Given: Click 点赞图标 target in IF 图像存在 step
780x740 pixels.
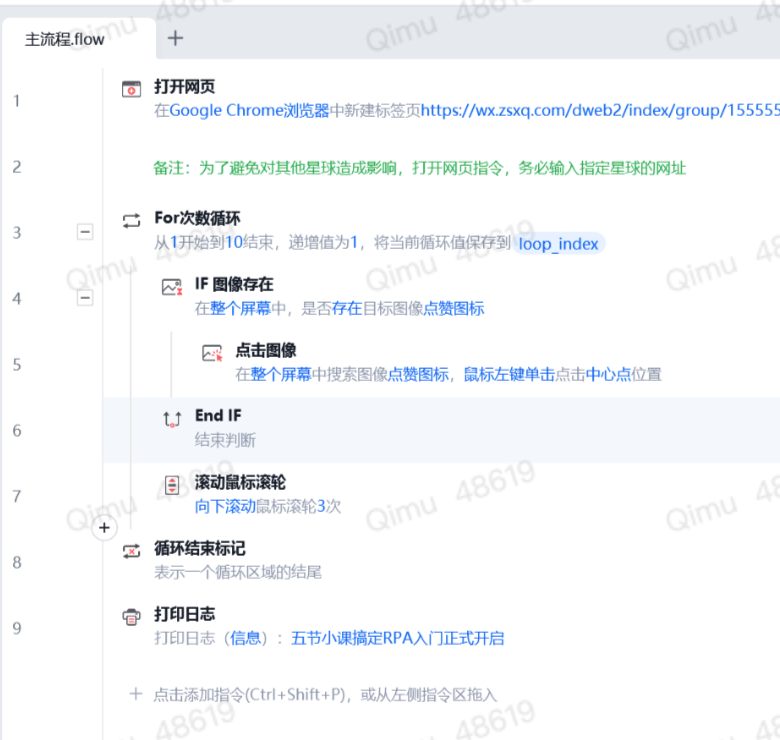Looking at the screenshot, I should (454, 308).
